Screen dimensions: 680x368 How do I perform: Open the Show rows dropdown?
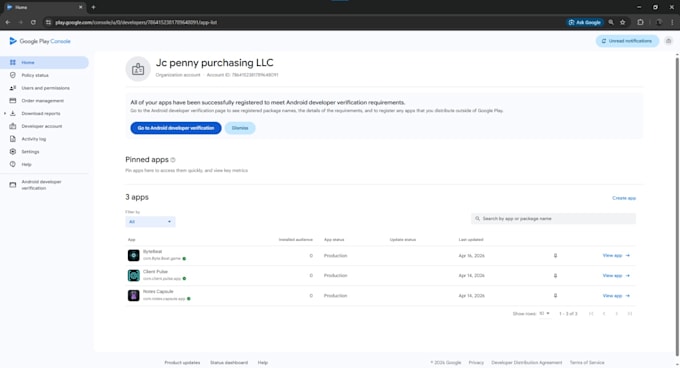point(544,313)
